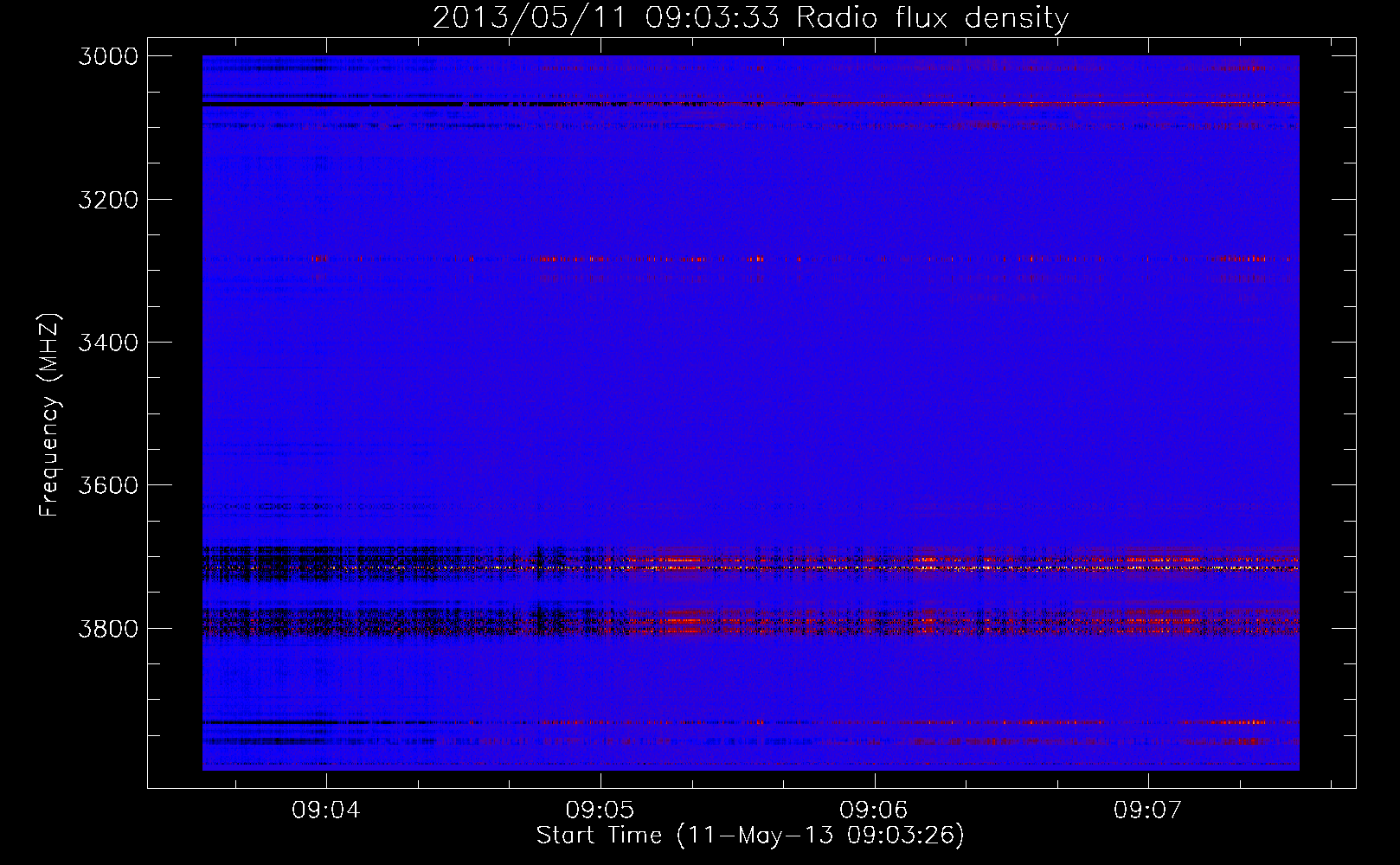Click the 09:07 time tick label
Image resolution: width=1400 pixels, height=865 pixels.
1147,810
